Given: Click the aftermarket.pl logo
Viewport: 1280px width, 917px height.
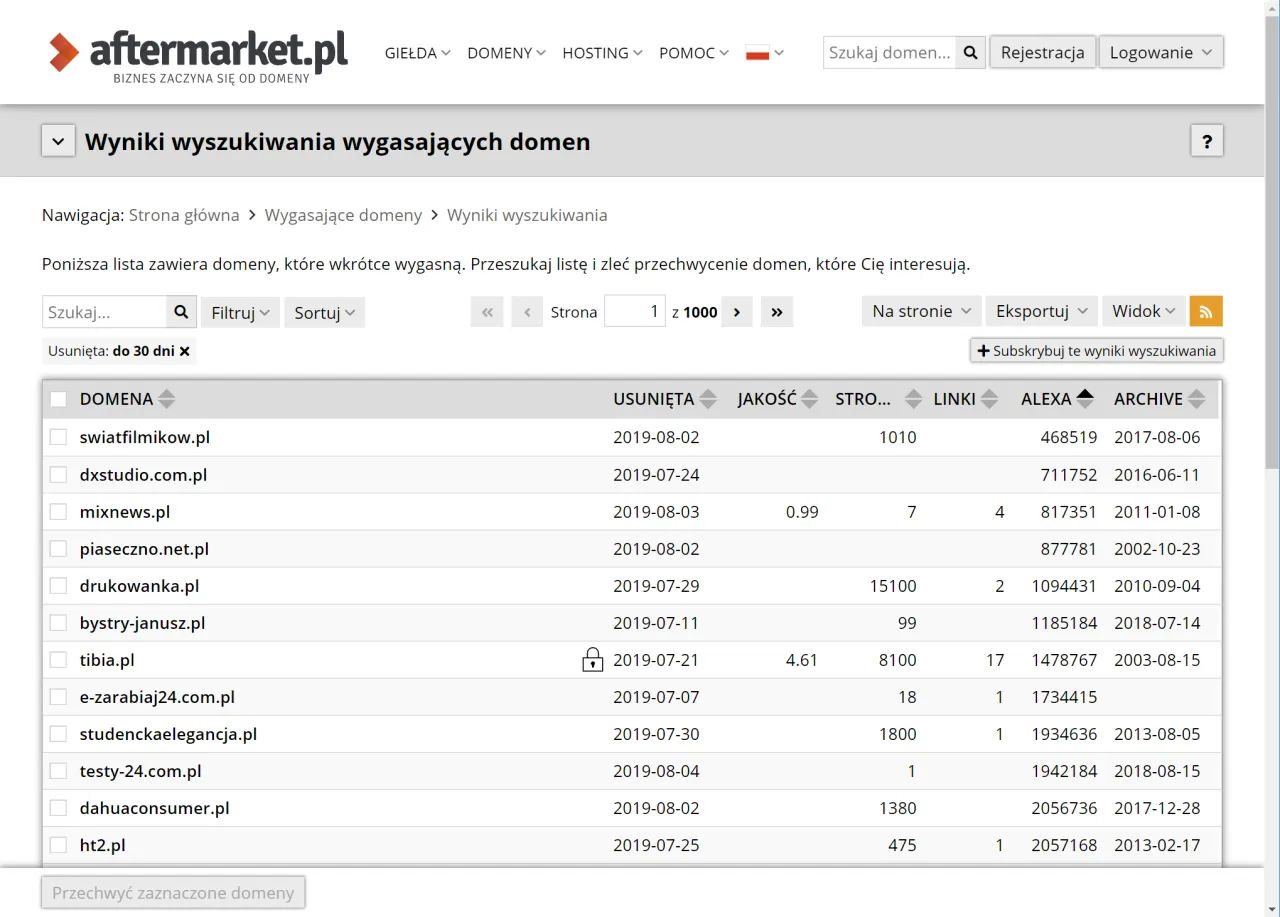Looking at the screenshot, I should [197, 52].
